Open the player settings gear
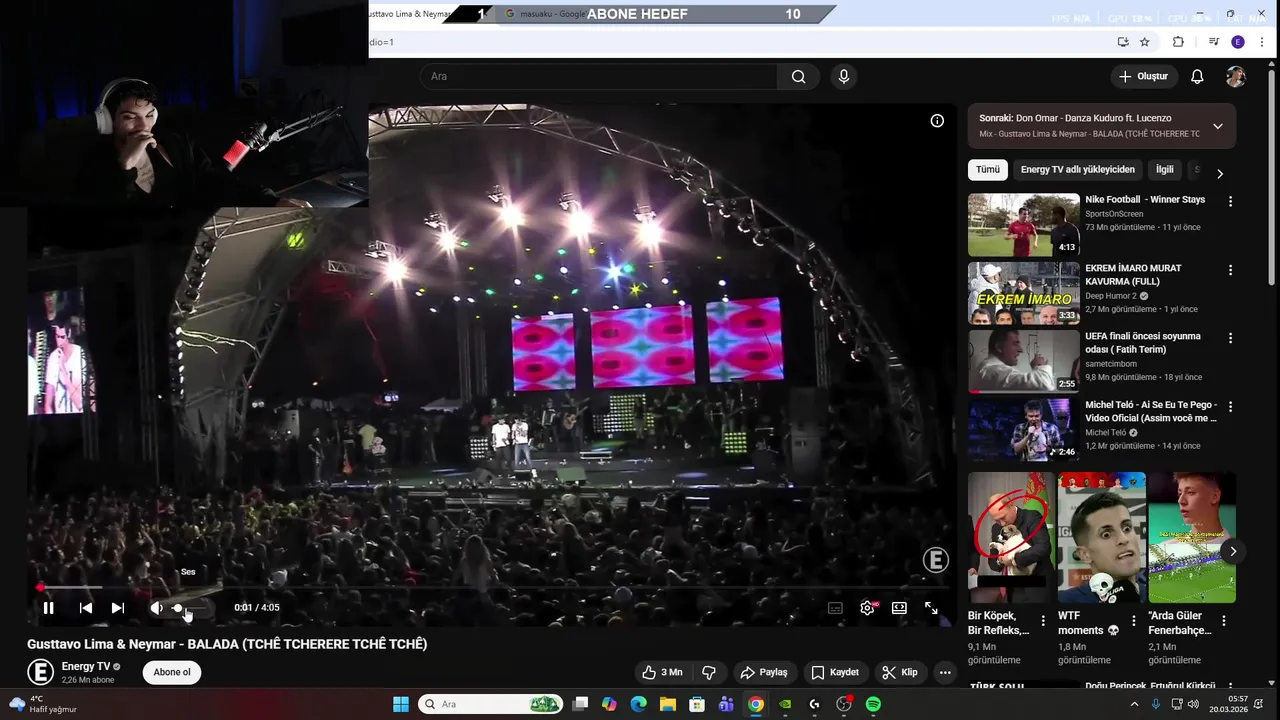Image resolution: width=1280 pixels, height=720 pixels. pos(867,607)
